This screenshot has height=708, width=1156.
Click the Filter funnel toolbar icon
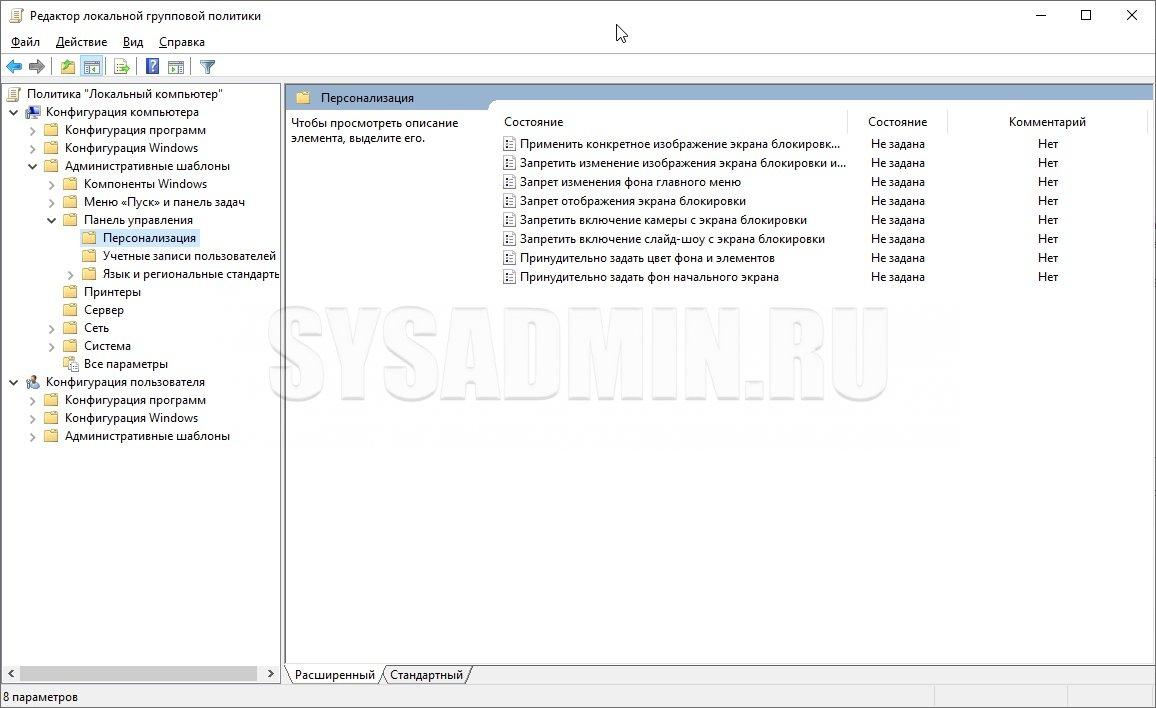(207, 67)
